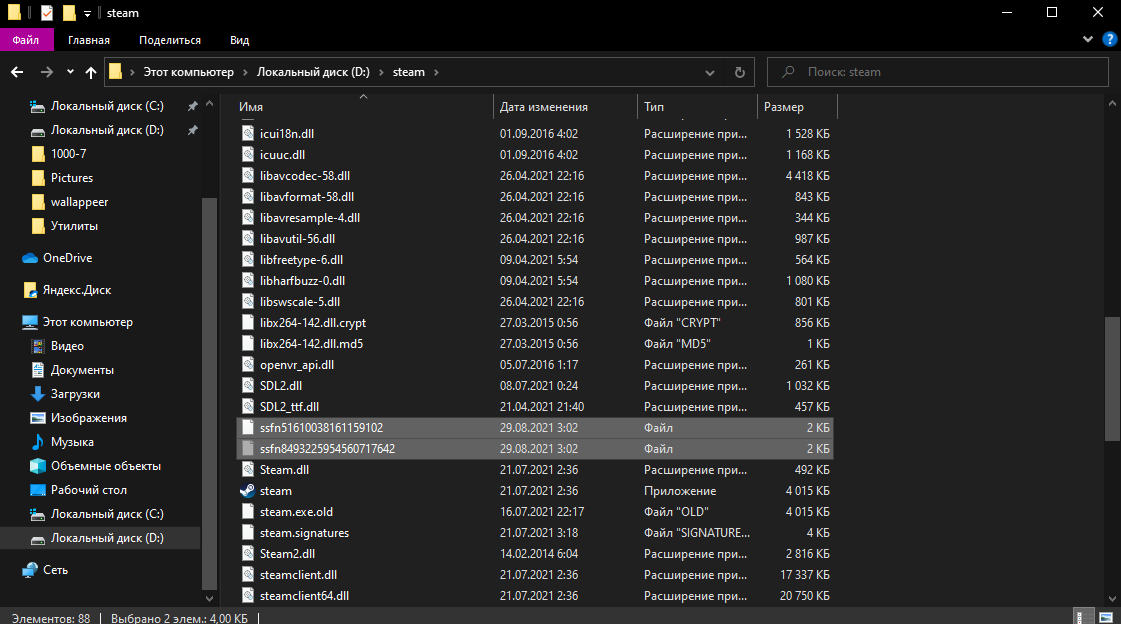The width and height of the screenshot is (1121, 624).
Task: Select the ssfn51610038161159102 file
Action: pyautogui.click(x=535, y=427)
